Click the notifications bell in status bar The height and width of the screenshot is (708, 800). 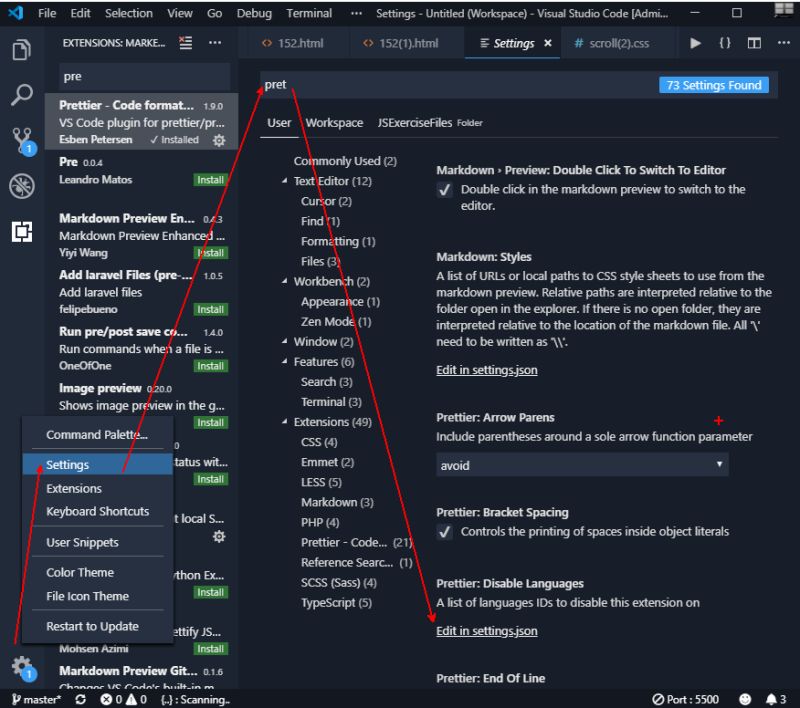(x=773, y=700)
